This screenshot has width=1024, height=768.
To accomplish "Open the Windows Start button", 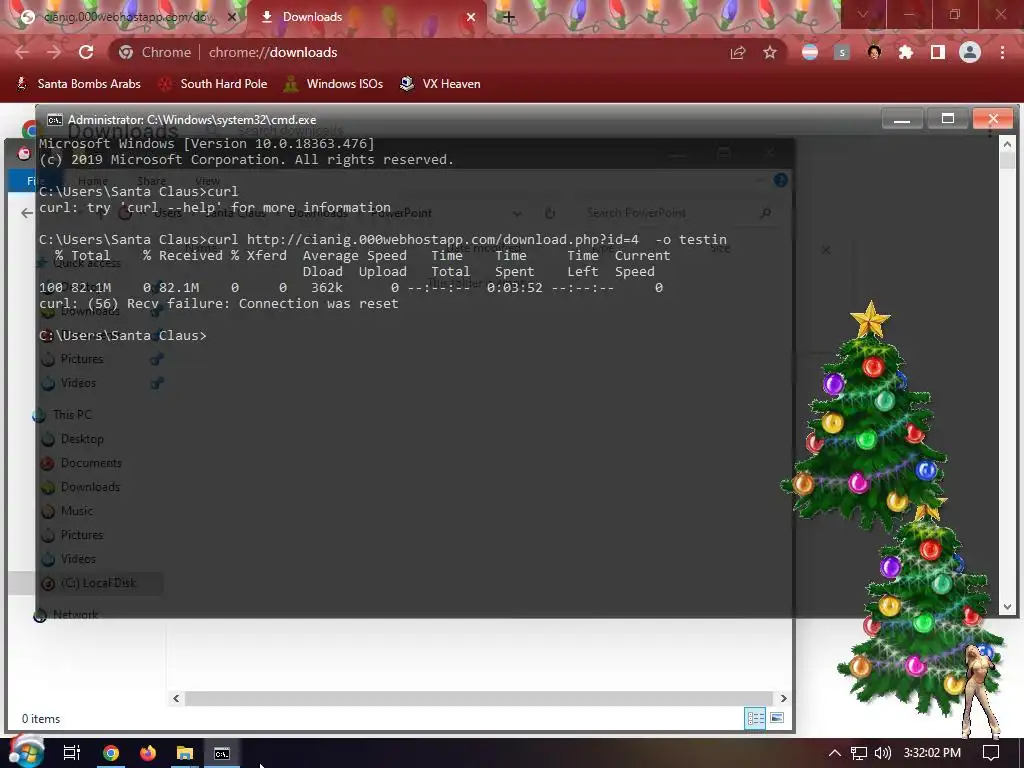I will pyautogui.click(x=25, y=752).
